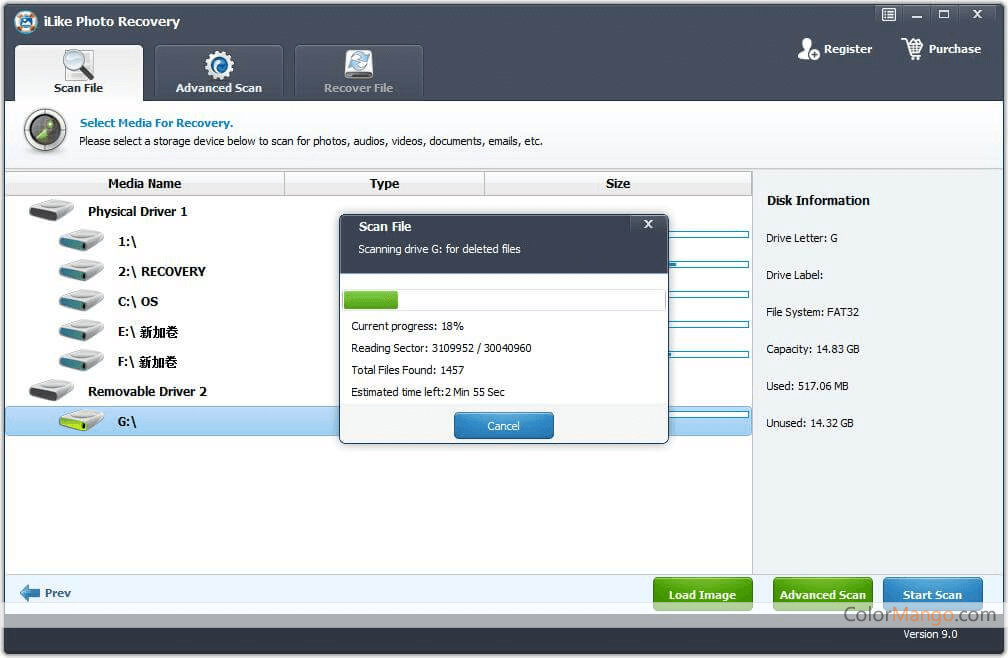Click the green G:\ drive icon
Viewport: 1008px width, 658px height.
coord(81,421)
